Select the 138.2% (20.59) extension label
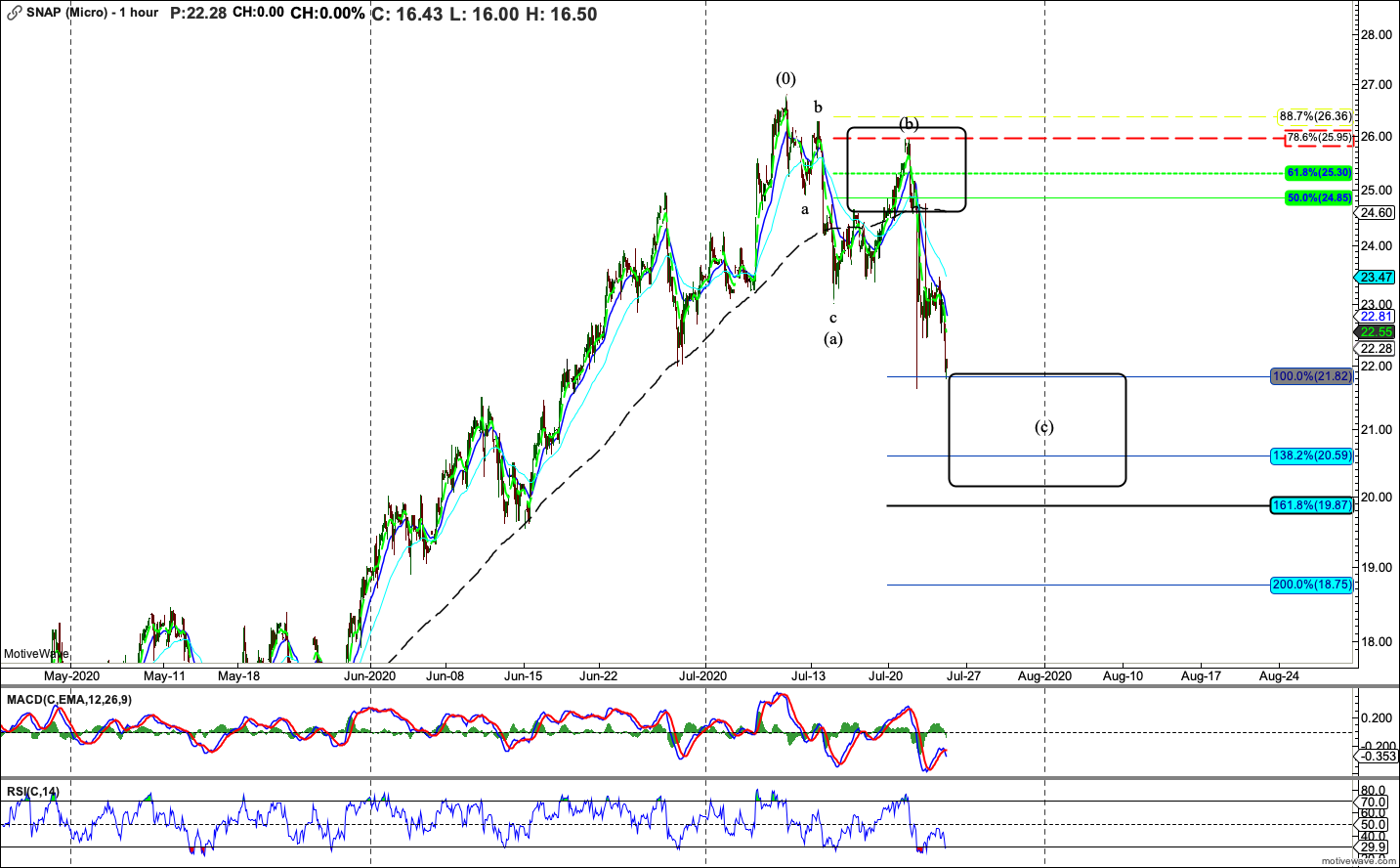The width and height of the screenshot is (1400, 868). tap(1311, 456)
